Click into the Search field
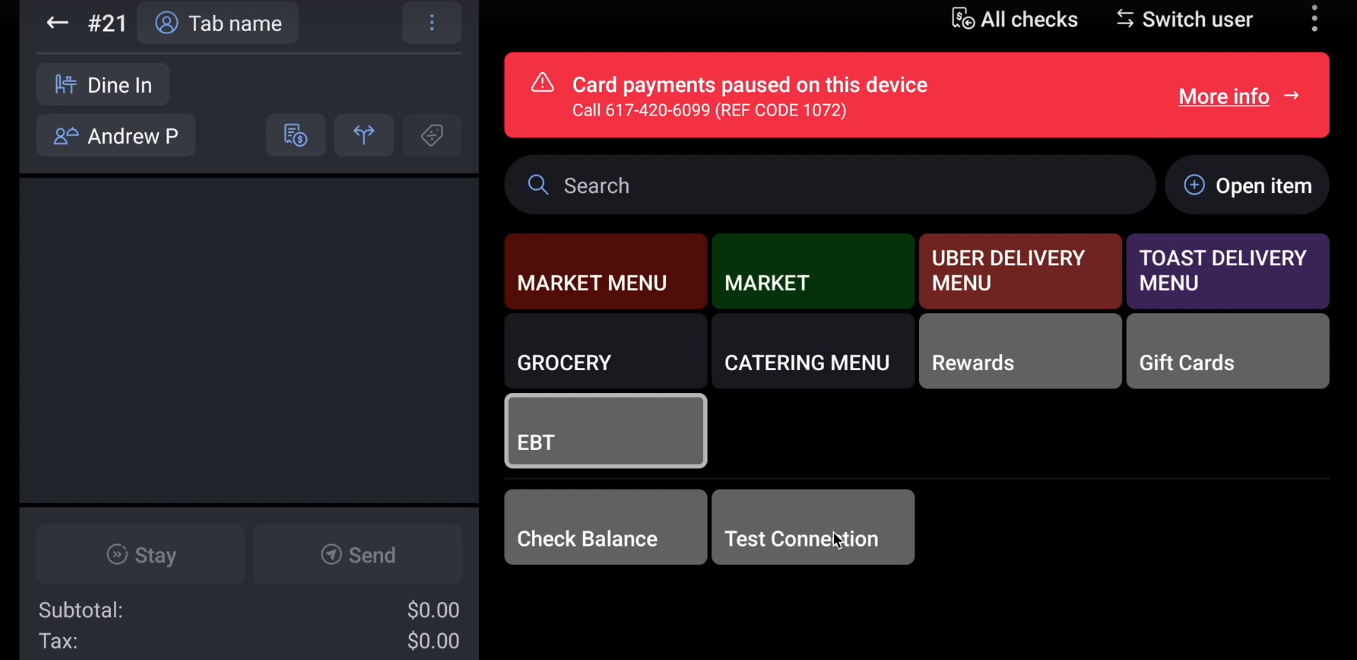 [x=830, y=185]
